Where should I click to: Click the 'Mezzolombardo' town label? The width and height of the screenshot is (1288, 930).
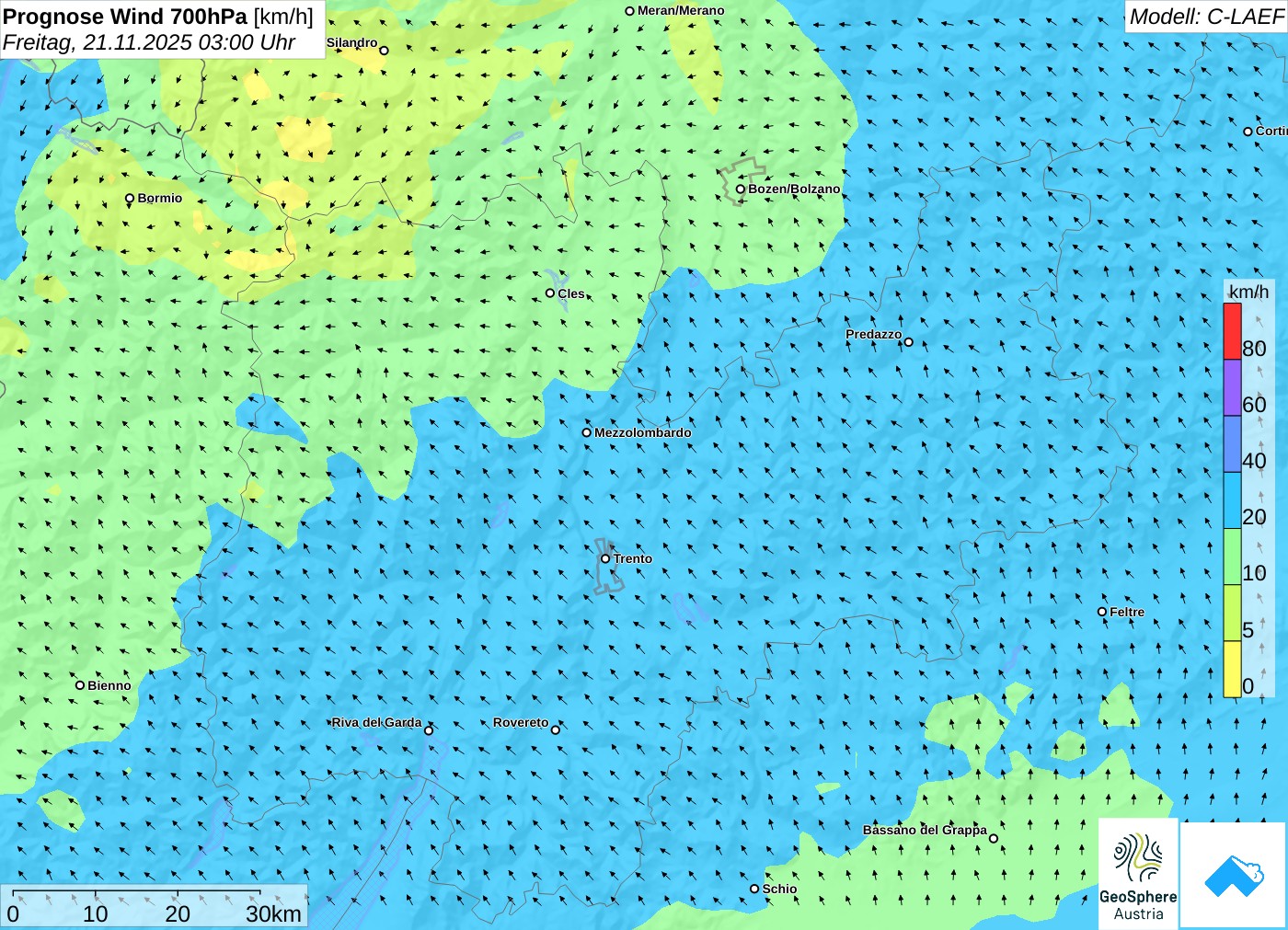[x=643, y=432]
